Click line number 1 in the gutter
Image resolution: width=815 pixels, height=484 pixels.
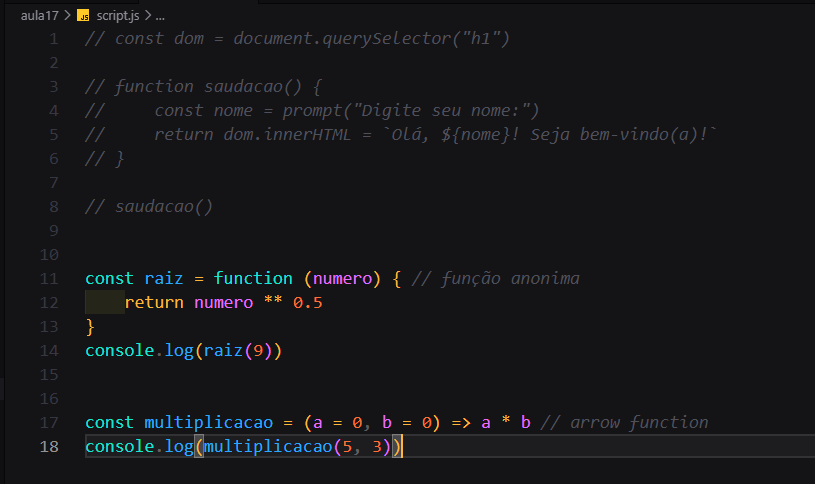(x=54, y=39)
